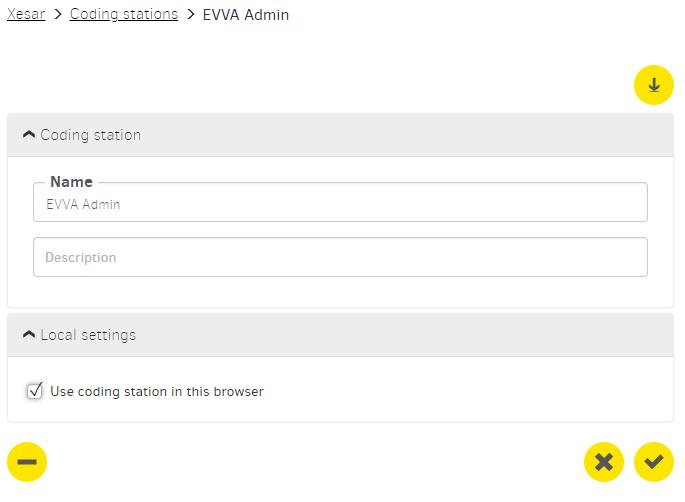
Task: Click the gray Local settings header bar
Action: [x=340, y=335]
